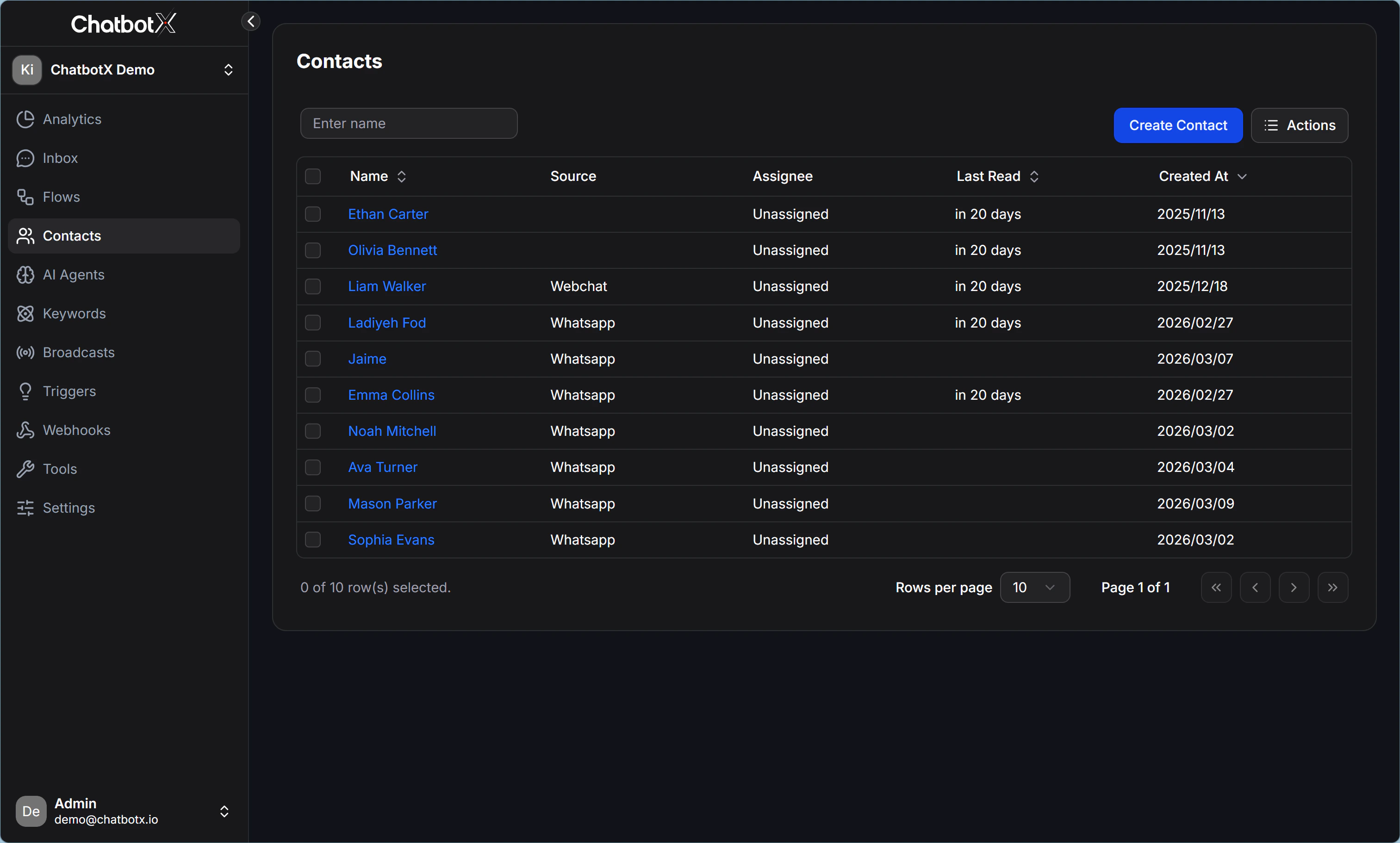Select the Liam Walker row checkbox
The width and height of the screenshot is (1400, 843).
tap(313, 286)
